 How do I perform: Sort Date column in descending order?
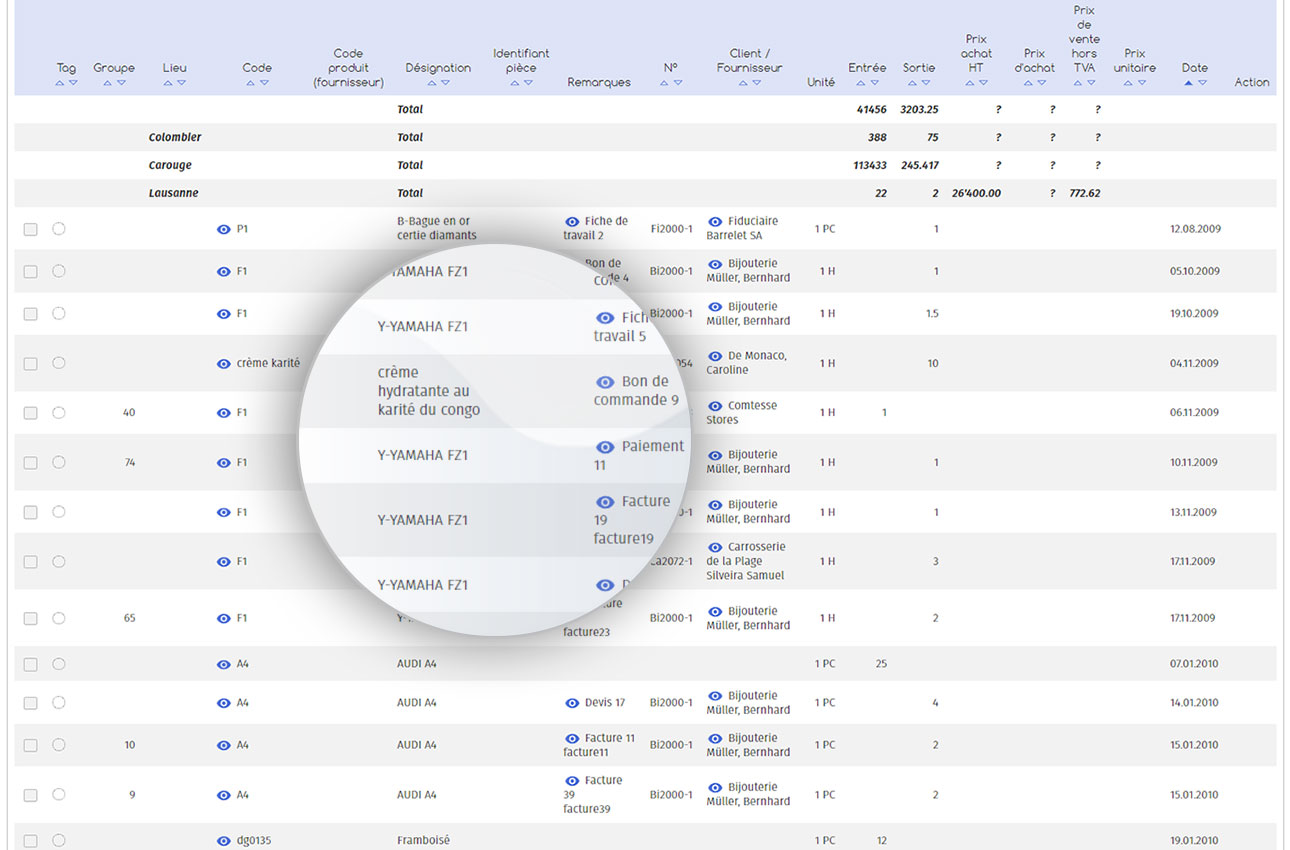[x=1203, y=83]
